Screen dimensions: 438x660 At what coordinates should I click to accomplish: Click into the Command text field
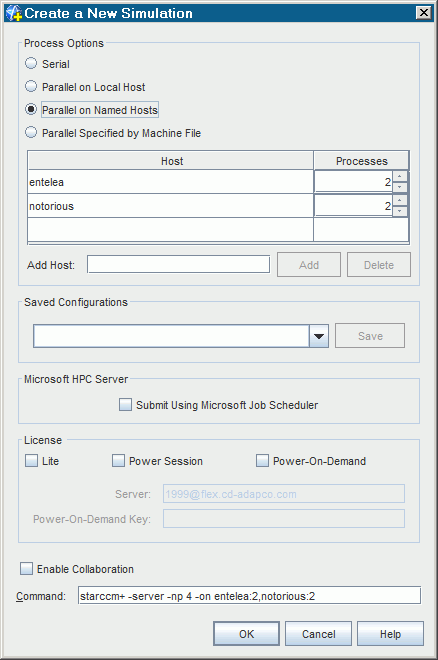coord(249,596)
